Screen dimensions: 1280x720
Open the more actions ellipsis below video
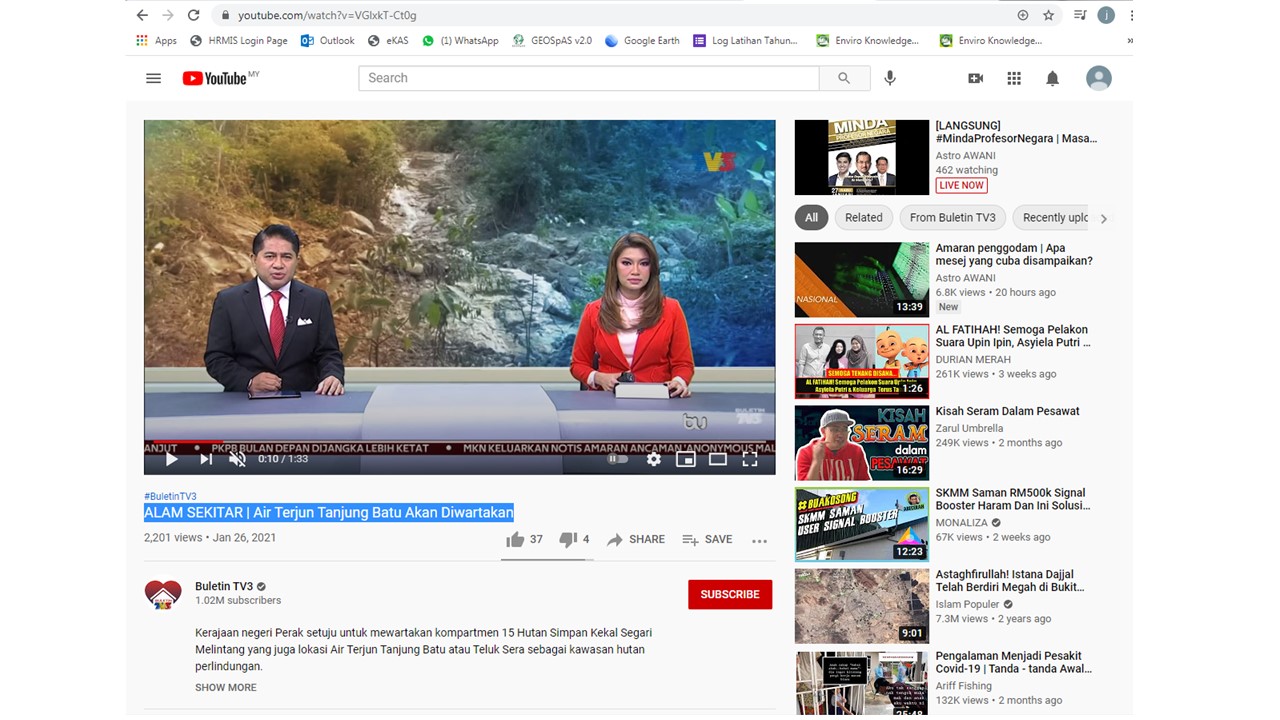[x=760, y=541]
